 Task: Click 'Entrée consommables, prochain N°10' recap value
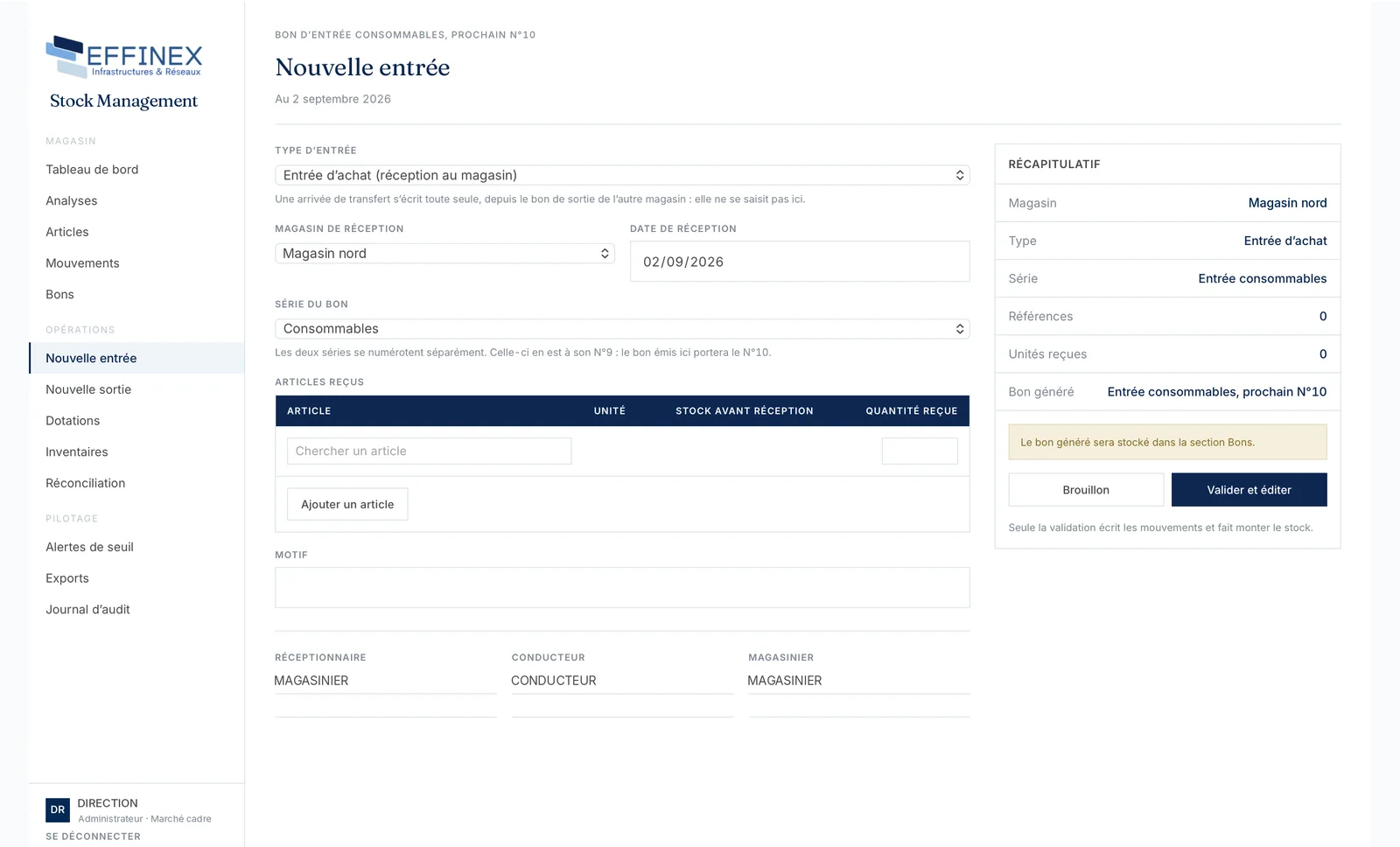(1216, 392)
